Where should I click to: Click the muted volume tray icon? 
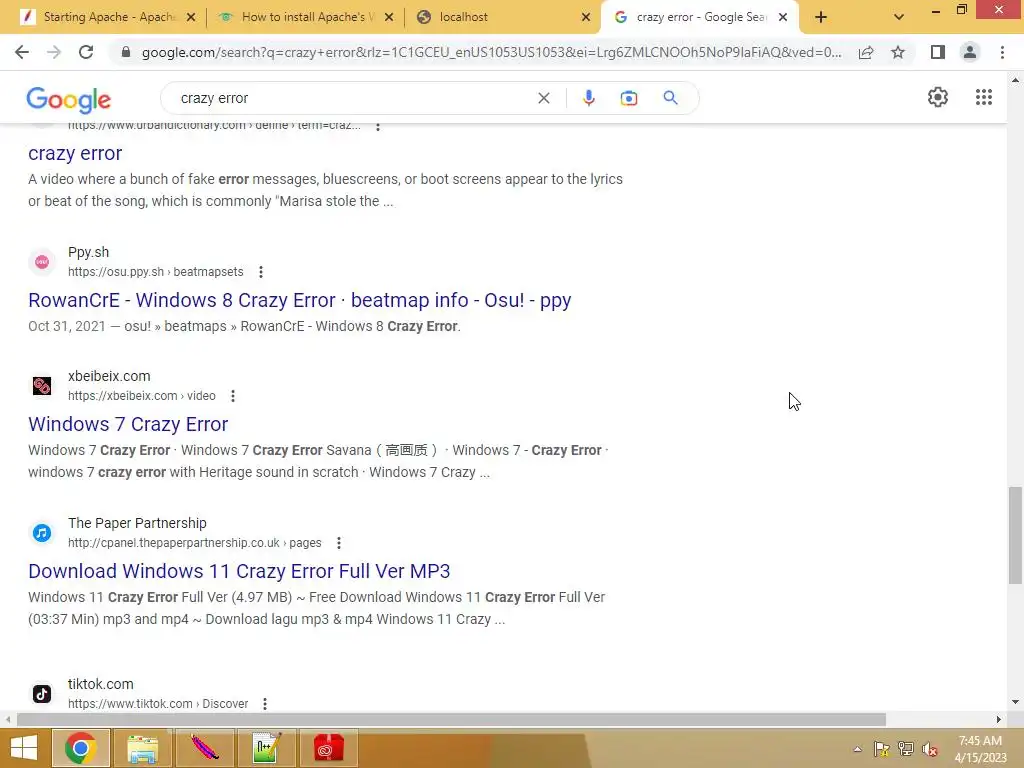click(x=930, y=749)
